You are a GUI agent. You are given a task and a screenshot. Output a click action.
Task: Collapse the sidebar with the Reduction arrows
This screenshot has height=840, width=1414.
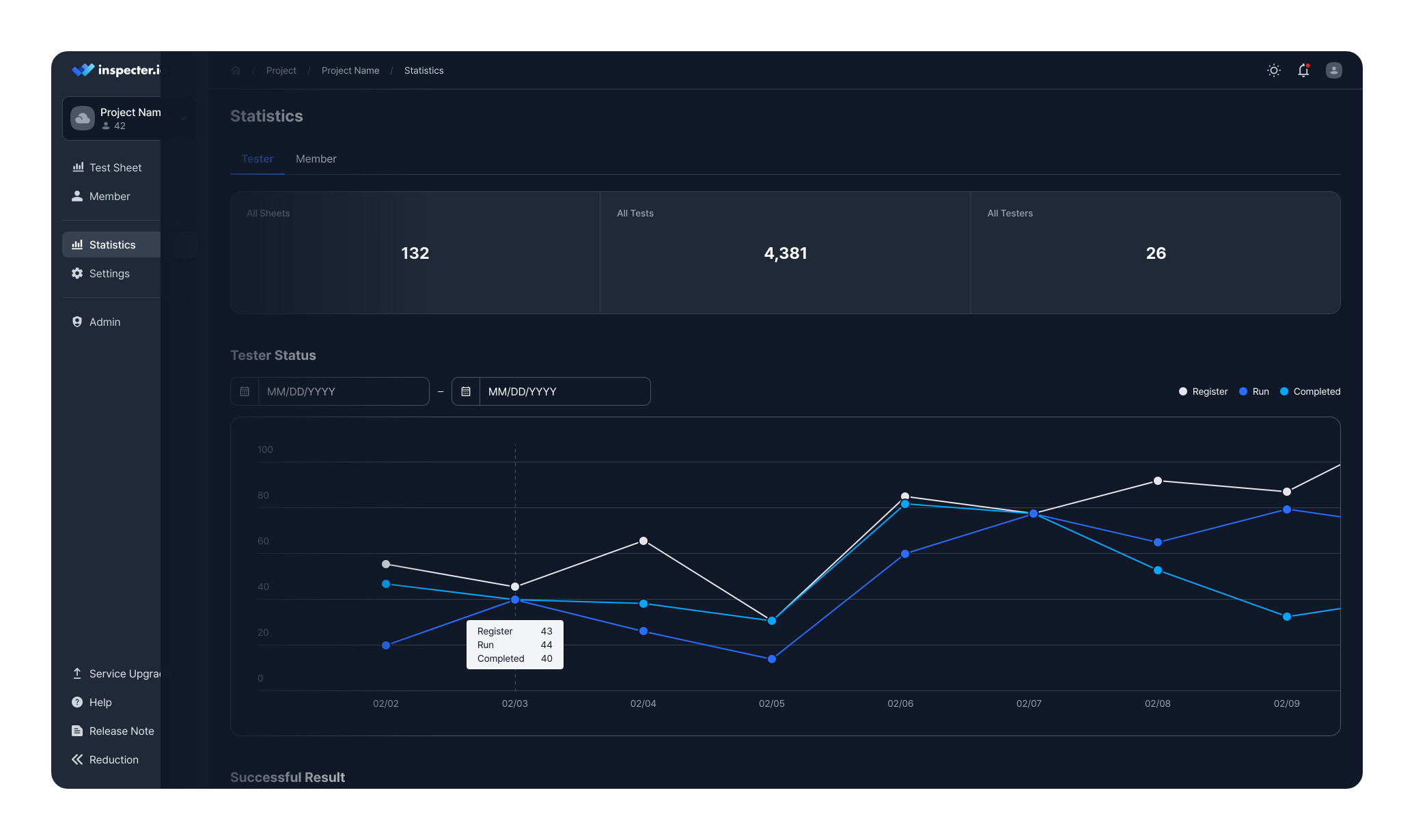78,759
